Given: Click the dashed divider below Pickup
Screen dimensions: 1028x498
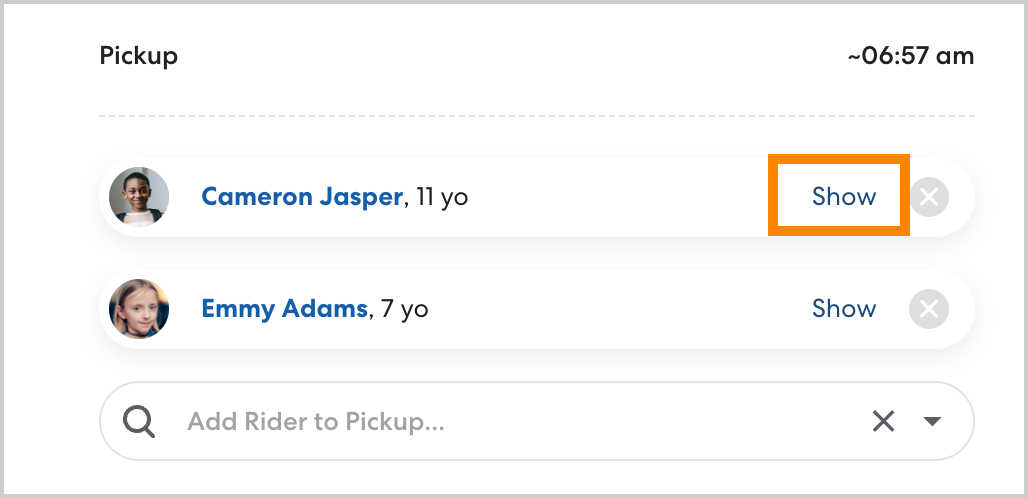Looking at the screenshot, I should 536,117.
